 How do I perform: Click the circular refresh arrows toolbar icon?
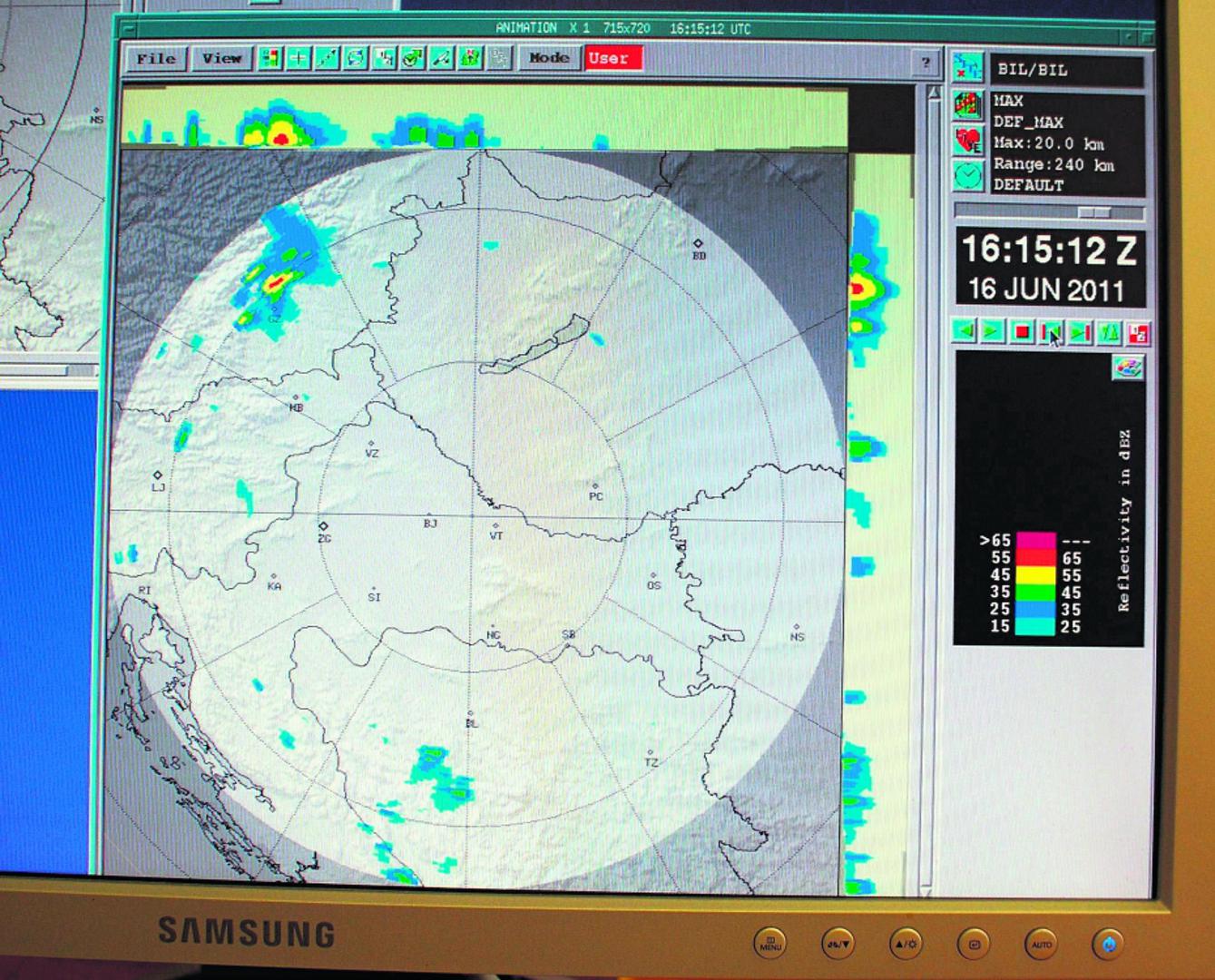tap(356, 59)
